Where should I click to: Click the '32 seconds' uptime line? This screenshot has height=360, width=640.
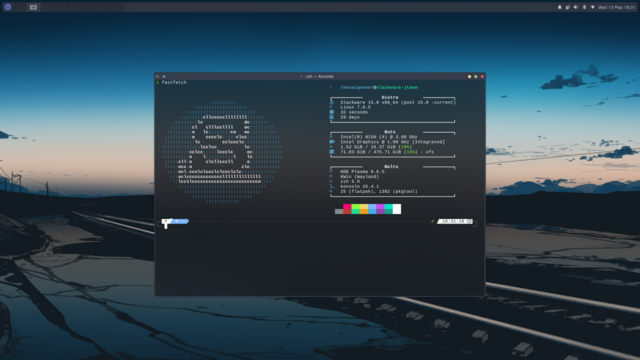(x=354, y=112)
